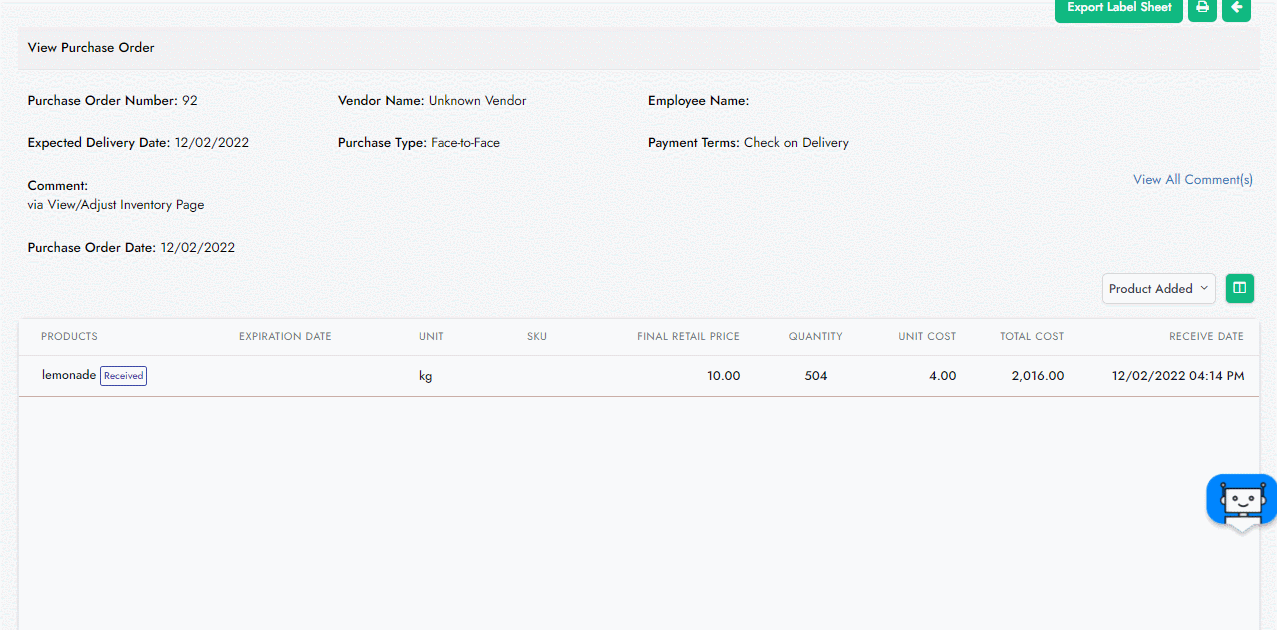Click the Expiration Date column header

click(x=285, y=337)
